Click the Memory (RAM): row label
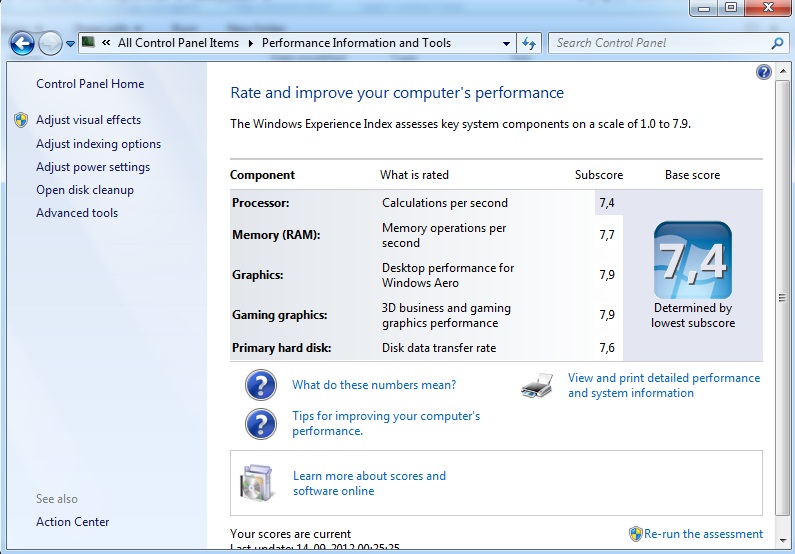795x554 pixels. [x=276, y=235]
